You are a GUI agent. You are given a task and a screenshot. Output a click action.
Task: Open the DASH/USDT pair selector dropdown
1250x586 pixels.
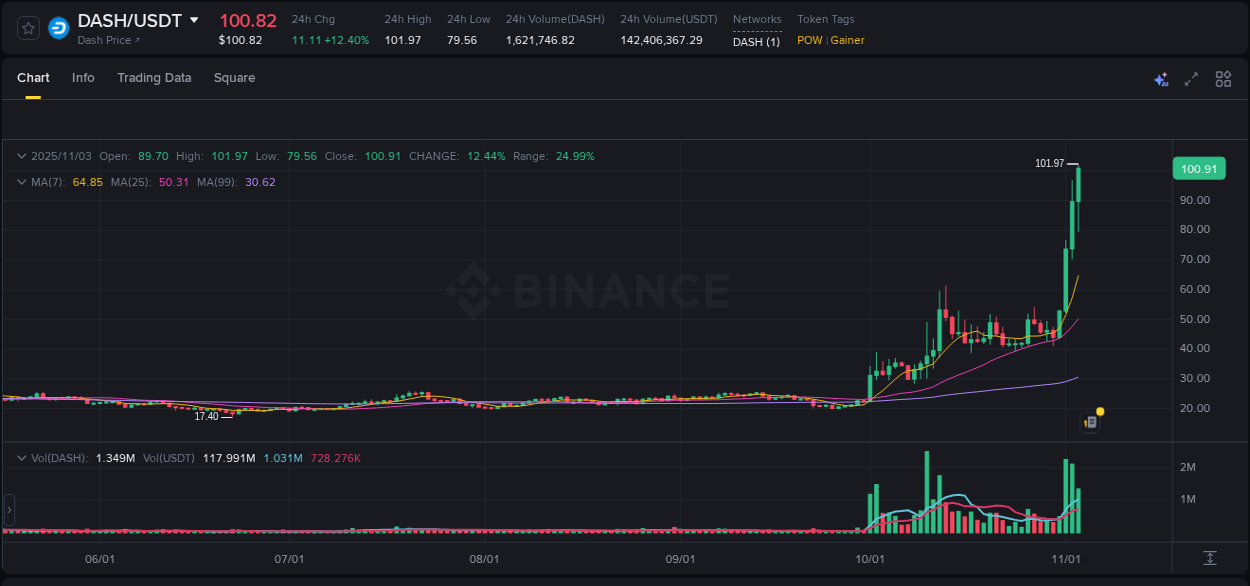coord(192,19)
